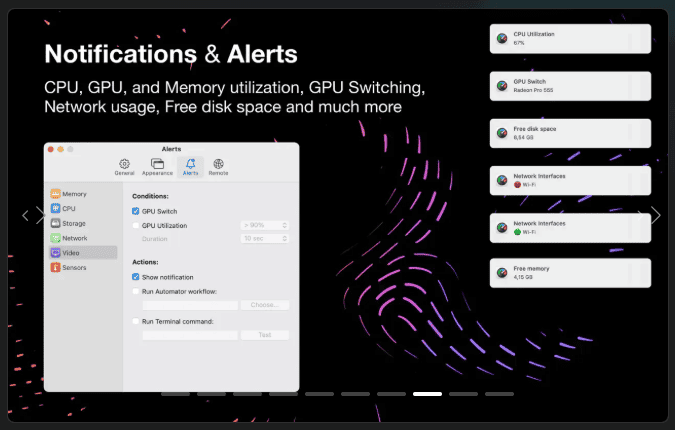Enable Run Automator workflow checkbox
Screen dimensions: 675x430
[x=136, y=291]
